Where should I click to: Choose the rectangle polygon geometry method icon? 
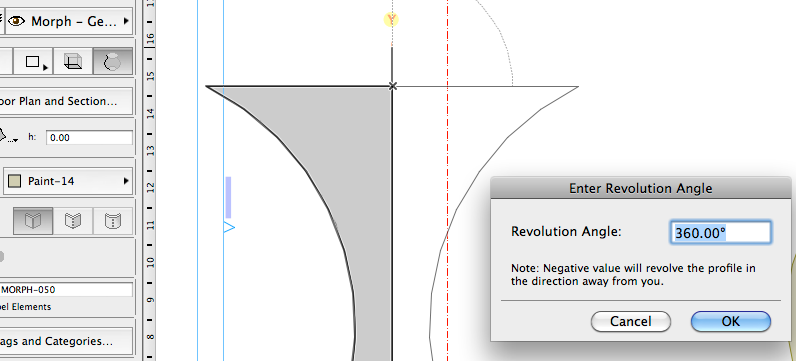pos(33,62)
